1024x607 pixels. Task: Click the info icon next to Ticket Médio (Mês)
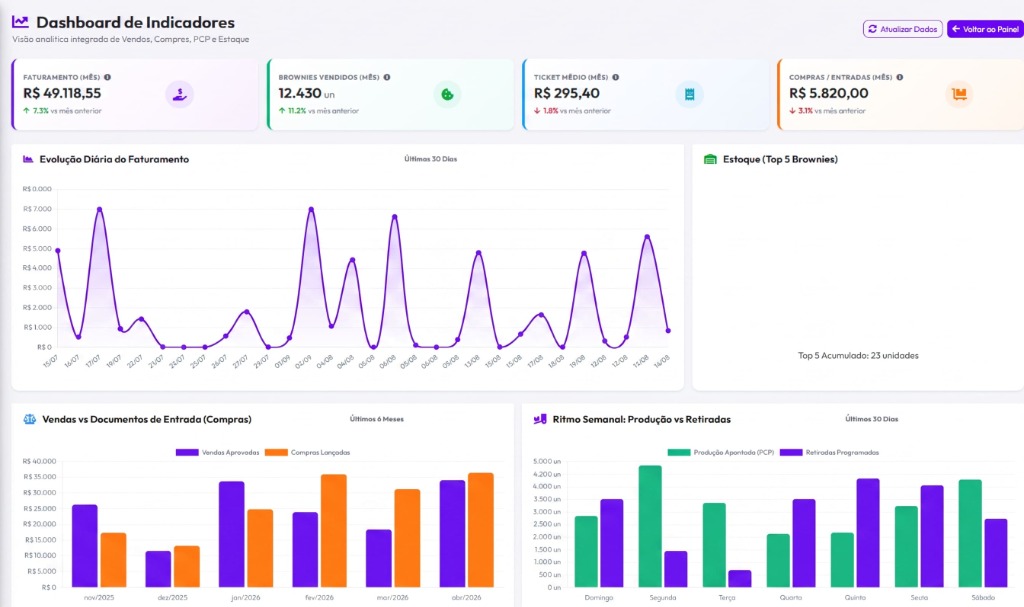coord(615,77)
